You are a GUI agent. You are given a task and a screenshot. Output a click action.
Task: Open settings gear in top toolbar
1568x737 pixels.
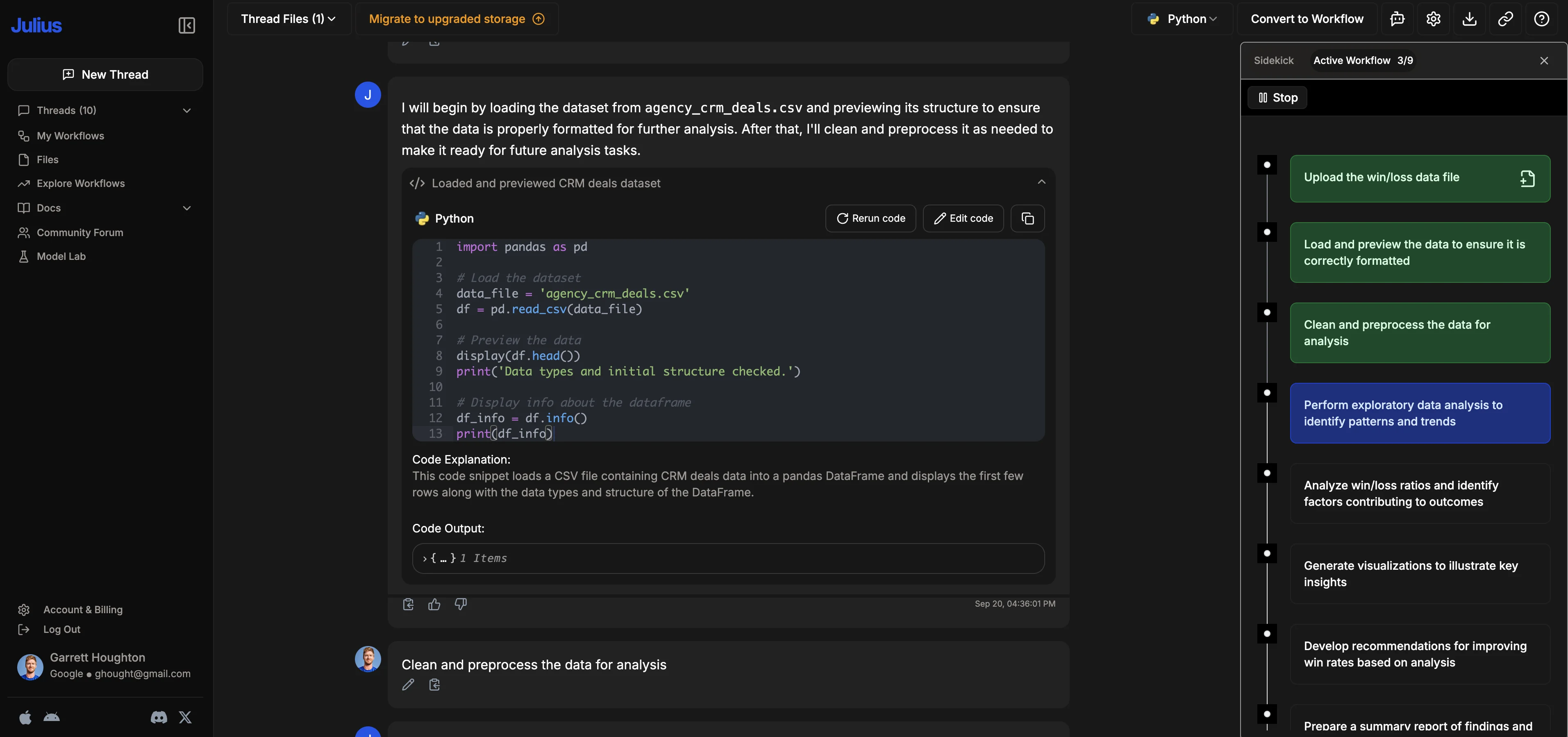pos(1433,19)
